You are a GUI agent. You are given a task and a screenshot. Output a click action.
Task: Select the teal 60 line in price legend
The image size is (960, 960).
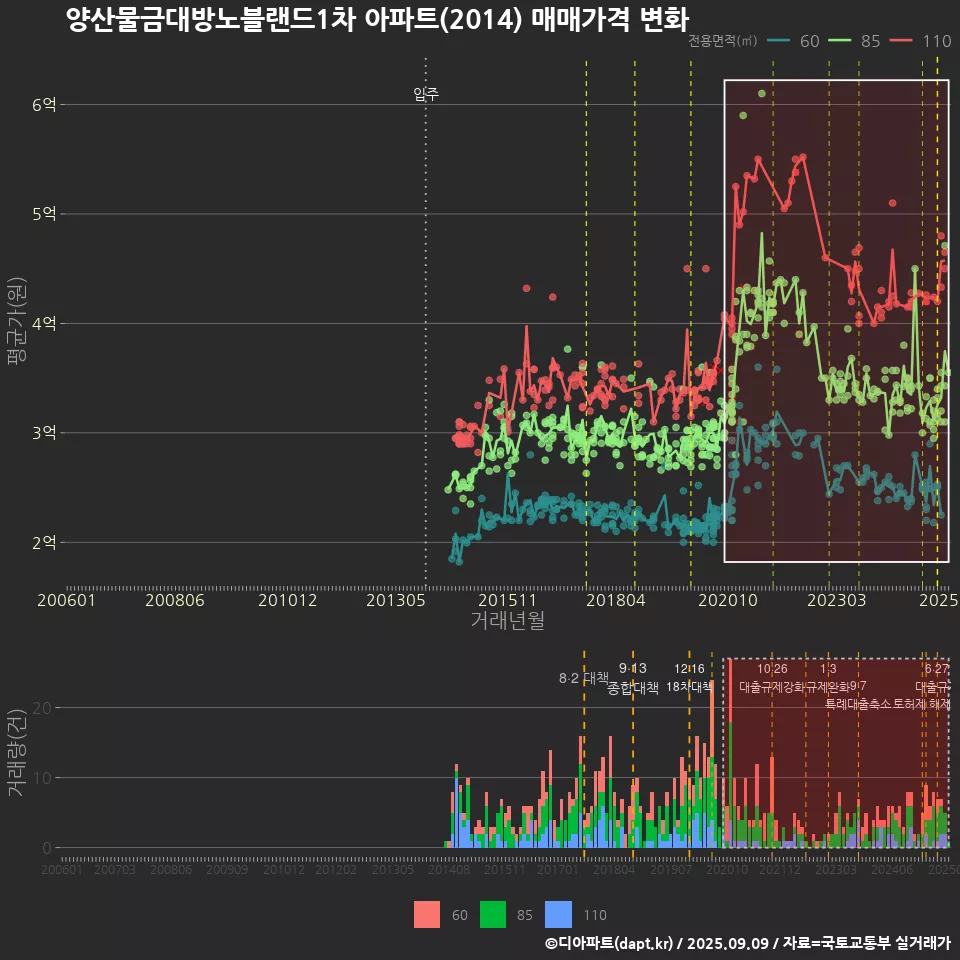click(x=778, y=40)
